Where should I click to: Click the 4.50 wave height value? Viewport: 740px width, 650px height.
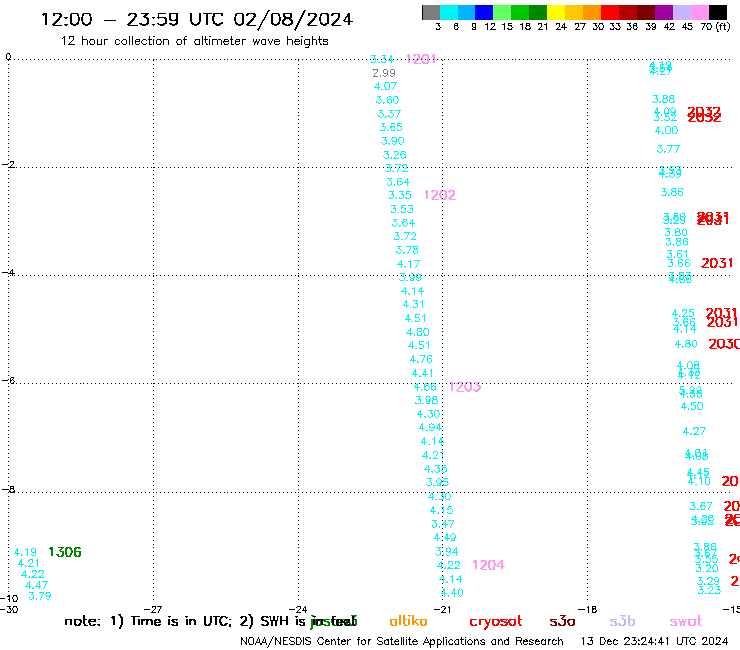[692, 406]
